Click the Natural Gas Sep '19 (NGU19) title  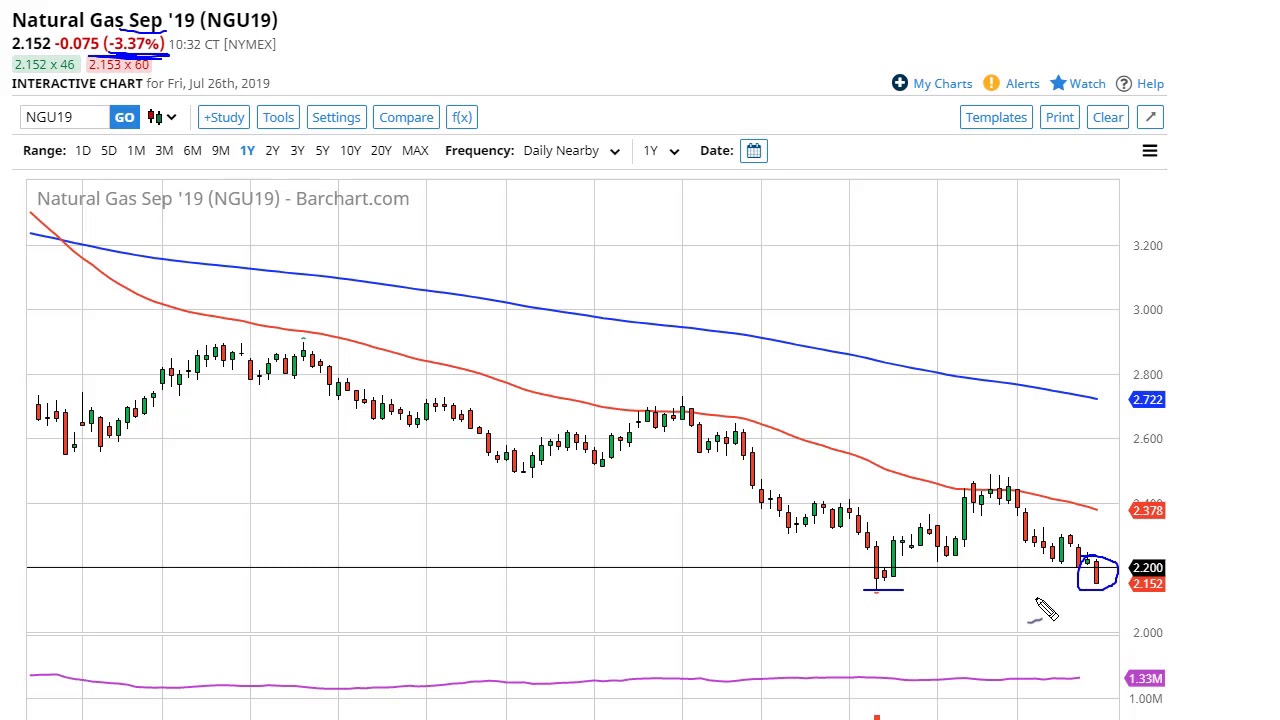coord(145,20)
